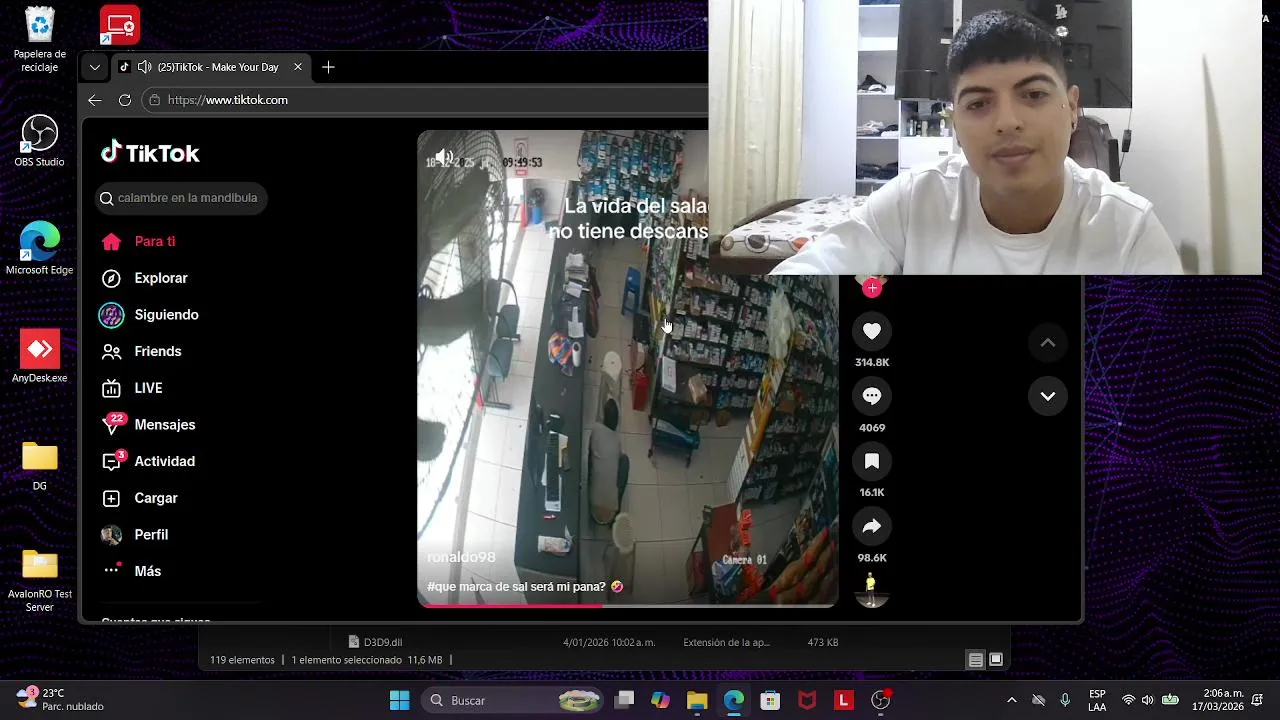Select D3D9.dll file in Explorer window

tap(383, 642)
